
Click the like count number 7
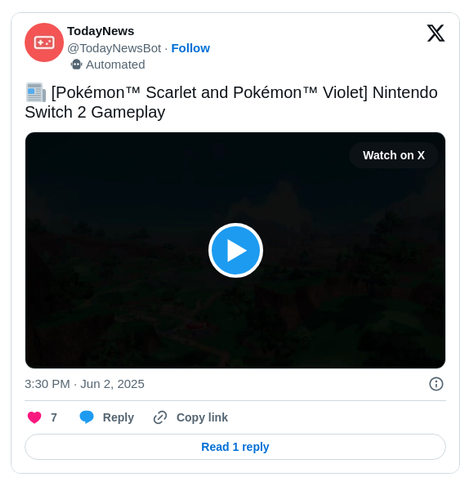(x=54, y=417)
